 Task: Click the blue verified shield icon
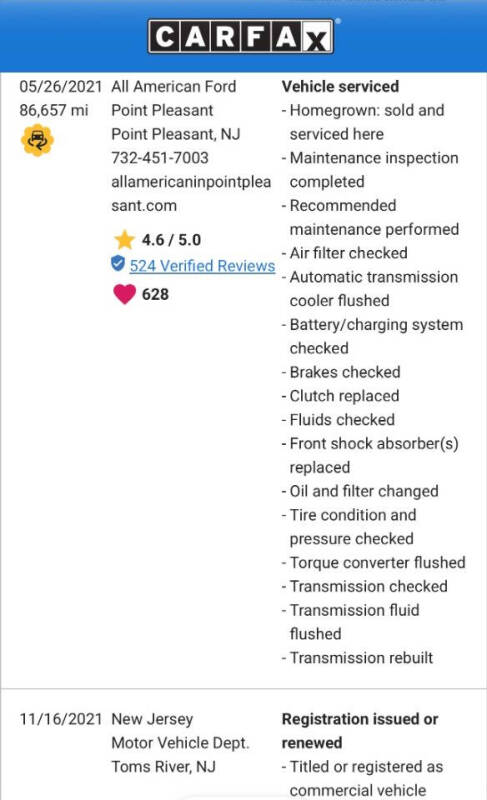pyautogui.click(x=118, y=264)
